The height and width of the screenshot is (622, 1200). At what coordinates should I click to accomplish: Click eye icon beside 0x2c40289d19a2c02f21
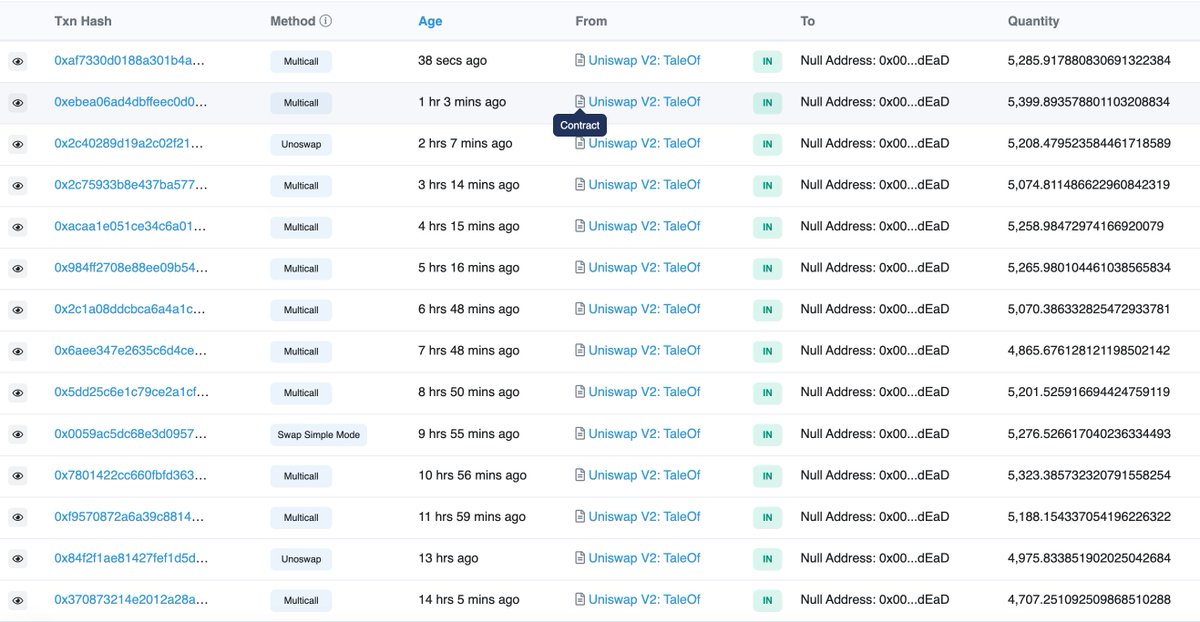pos(18,144)
